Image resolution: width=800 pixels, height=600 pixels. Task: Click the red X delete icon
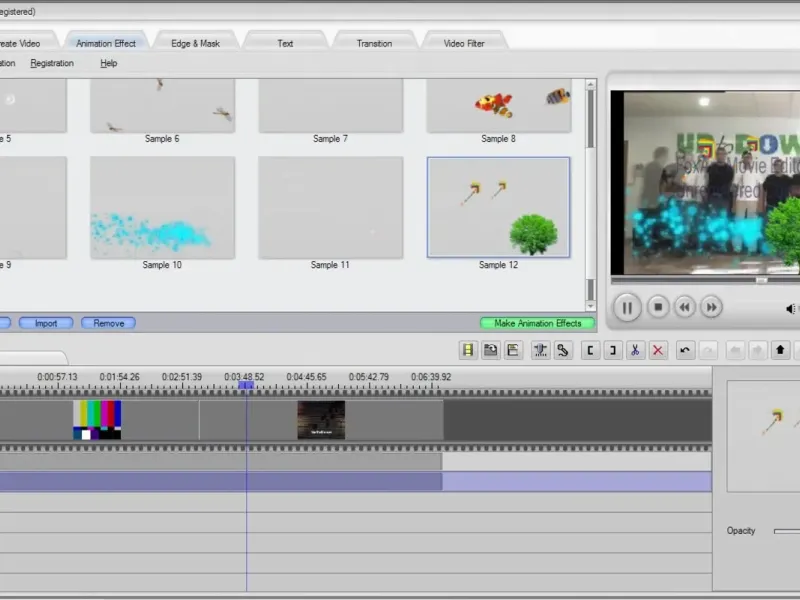tap(658, 350)
